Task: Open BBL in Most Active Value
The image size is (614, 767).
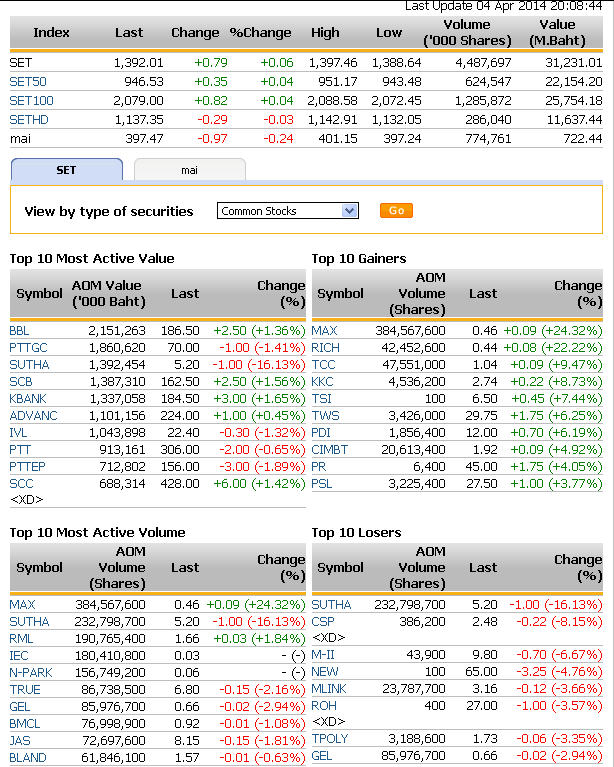Action: [x=20, y=330]
